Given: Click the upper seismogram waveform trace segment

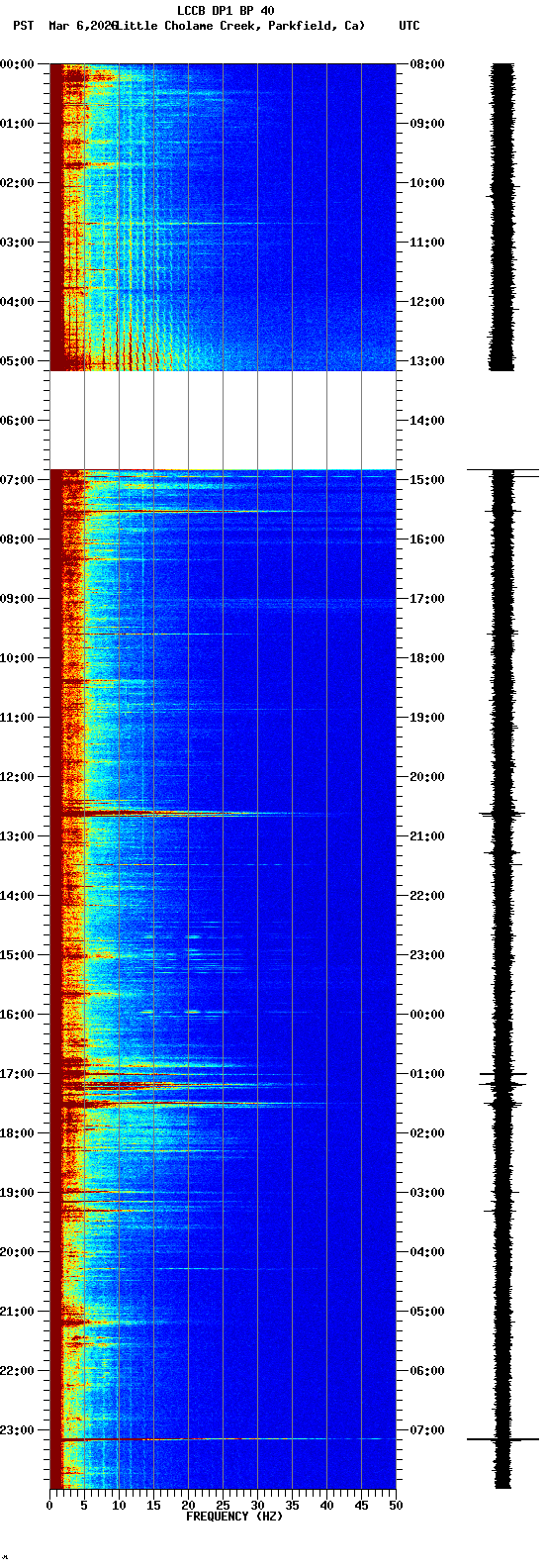Looking at the screenshot, I should [x=502, y=217].
